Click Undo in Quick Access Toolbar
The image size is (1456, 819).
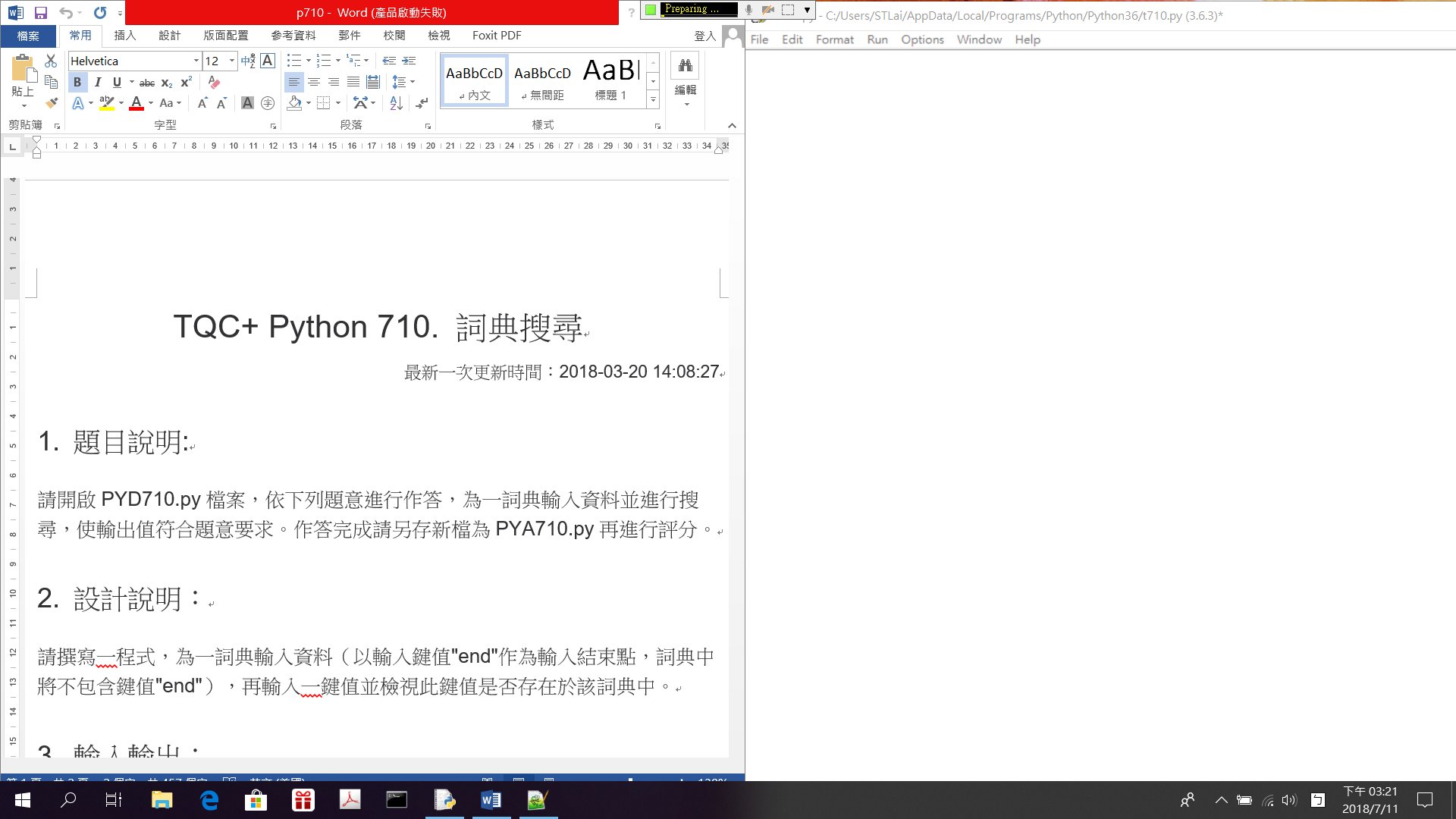click(x=66, y=12)
